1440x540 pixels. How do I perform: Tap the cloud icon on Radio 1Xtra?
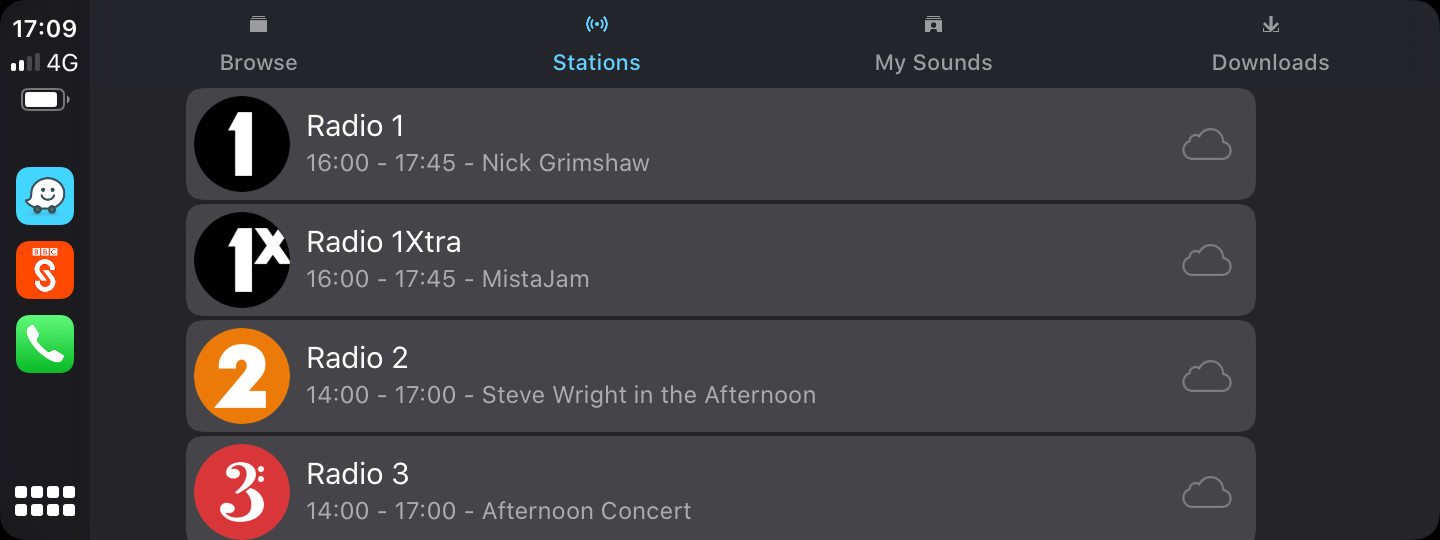point(1206,261)
